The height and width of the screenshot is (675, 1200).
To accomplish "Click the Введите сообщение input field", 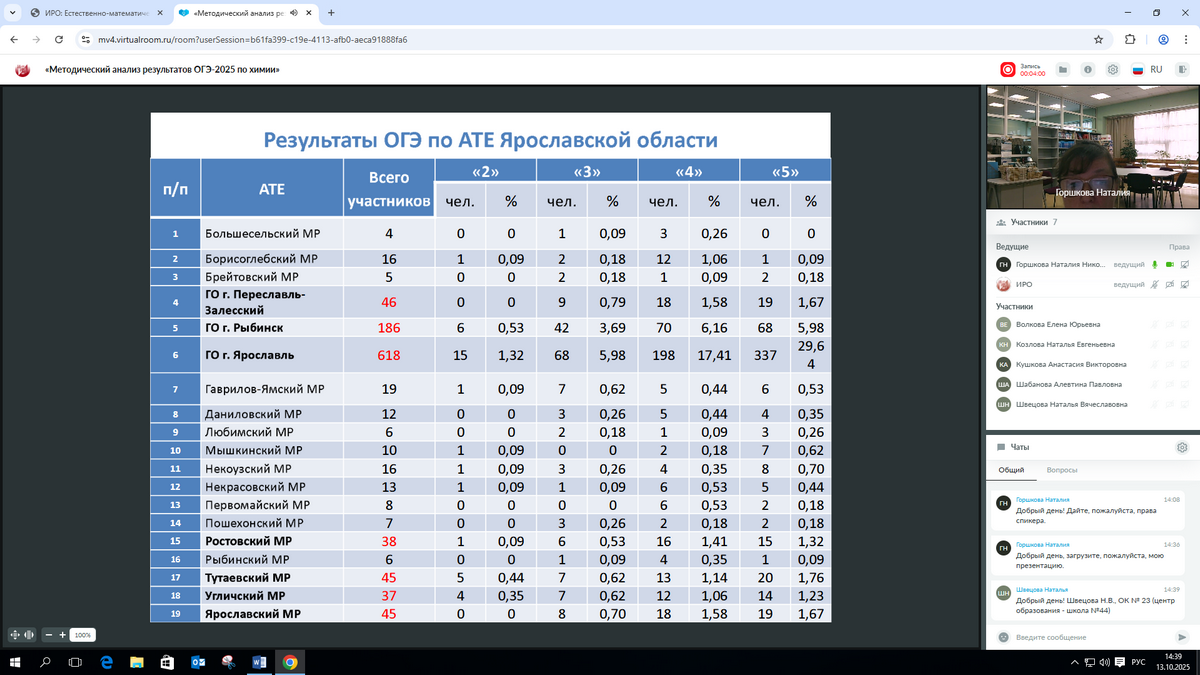I will 1090,637.
